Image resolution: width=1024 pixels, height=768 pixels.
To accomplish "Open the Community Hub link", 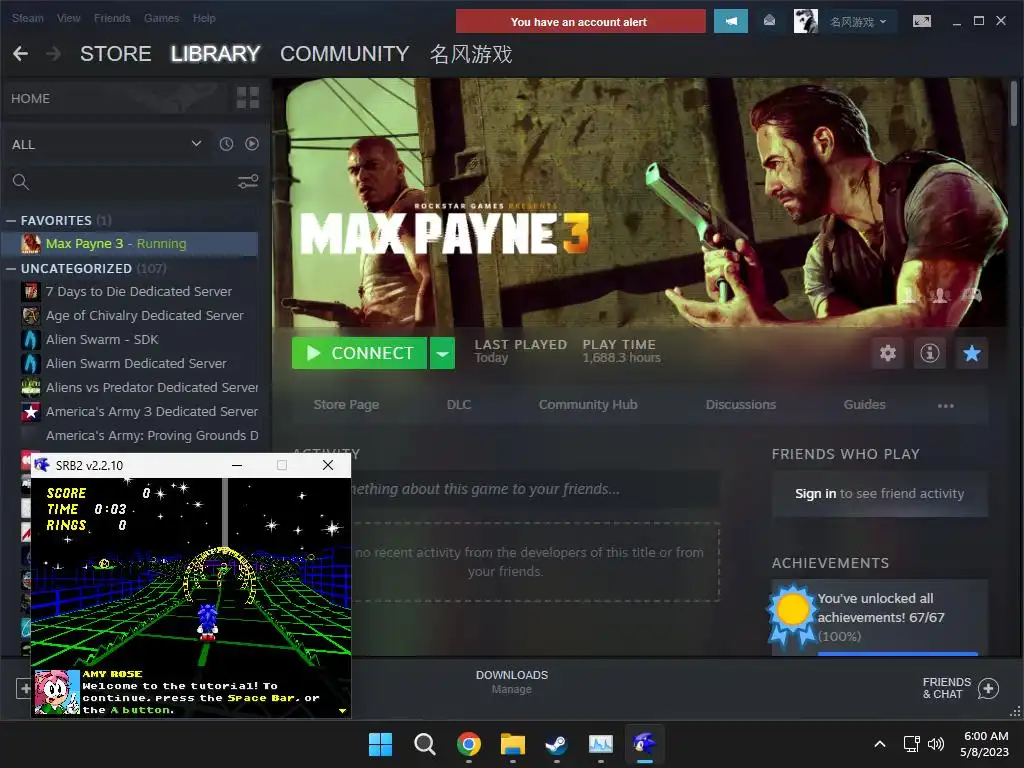I will point(588,404).
